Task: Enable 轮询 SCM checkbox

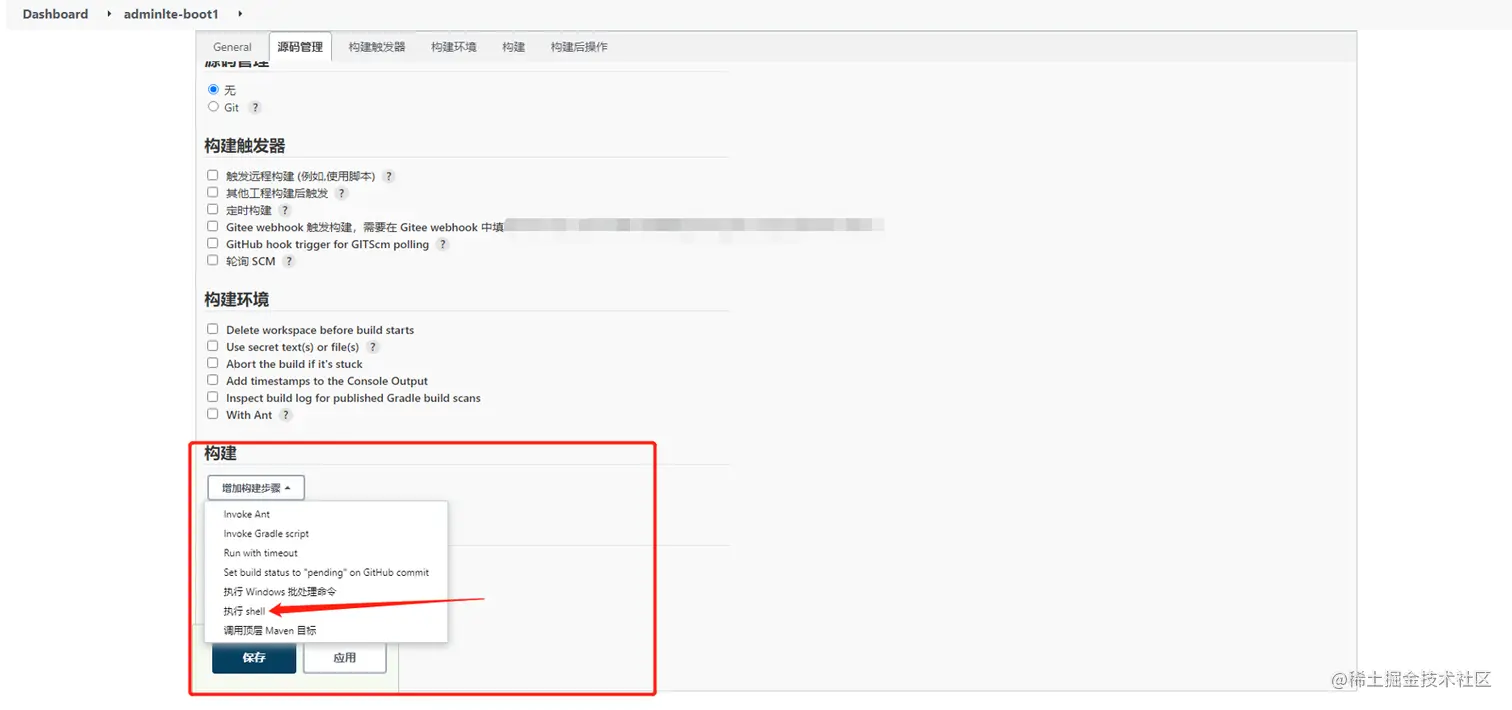Action: pos(213,260)
